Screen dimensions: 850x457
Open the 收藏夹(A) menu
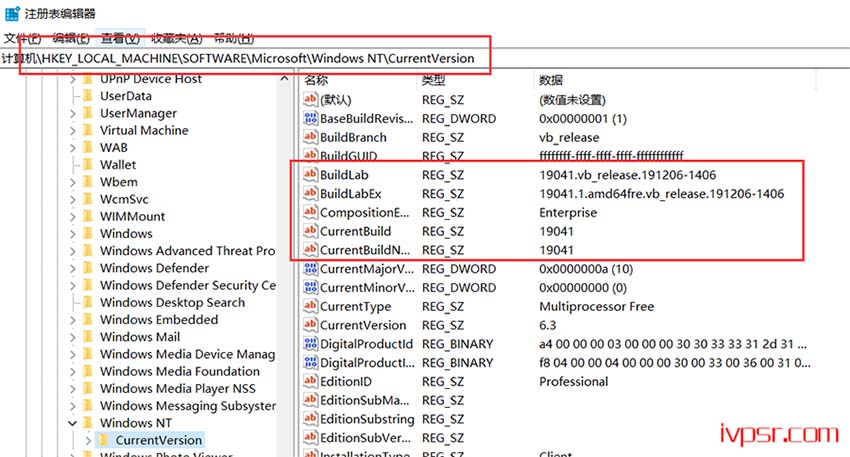pyautogui.click(x=177, y=38)
